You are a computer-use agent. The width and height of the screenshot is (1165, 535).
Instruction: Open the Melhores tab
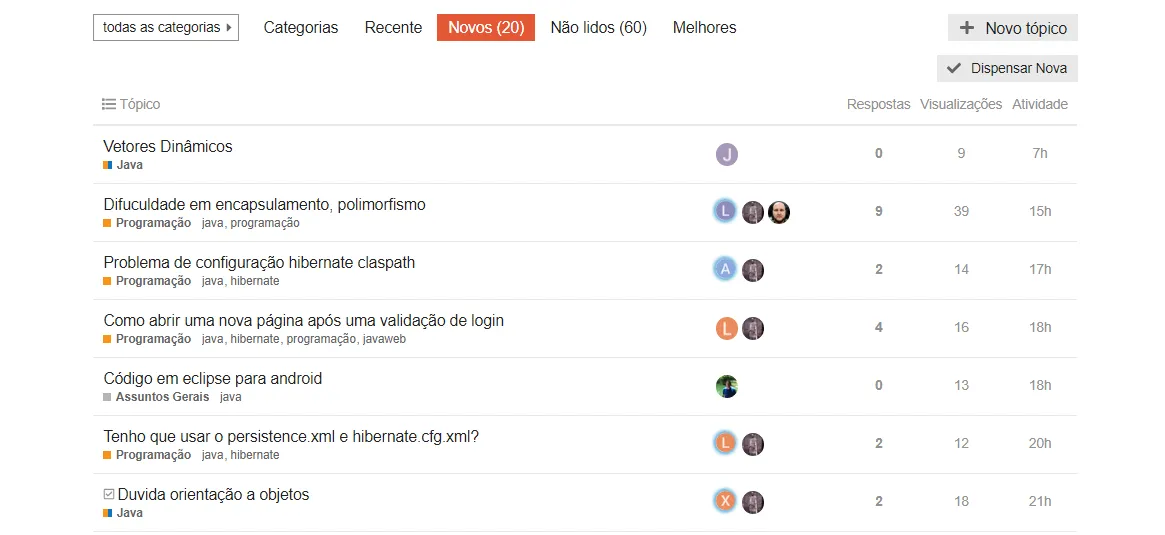click(704, 28)
